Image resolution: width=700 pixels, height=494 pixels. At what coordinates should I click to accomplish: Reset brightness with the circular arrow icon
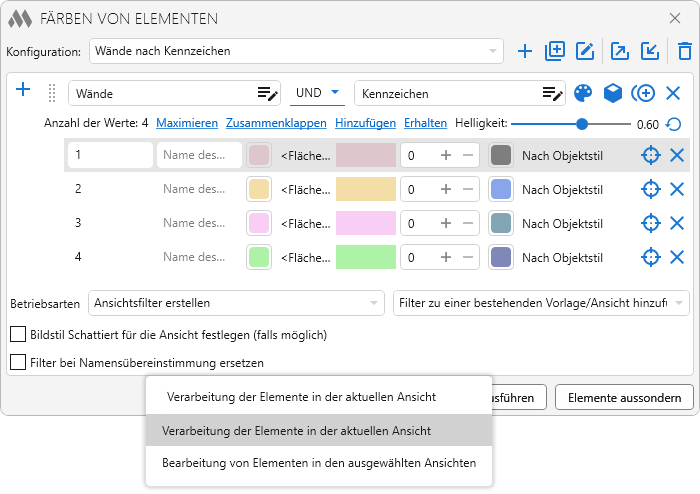pyautogui.click(x=674, y=124)
